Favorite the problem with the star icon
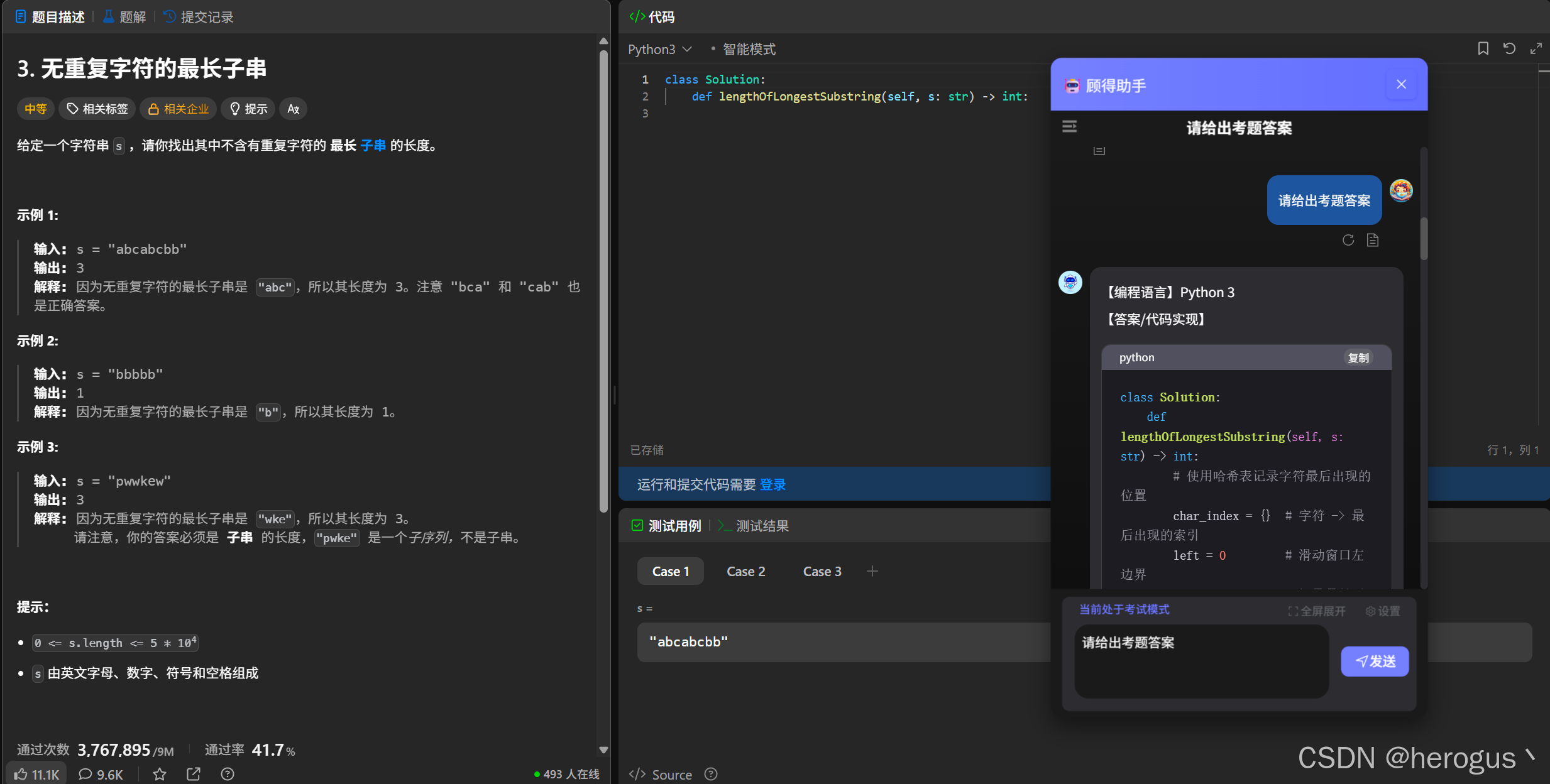Image resolution: width=1550 pixels, height=784 pixels. pyautogui.click(x=160, y=774)
